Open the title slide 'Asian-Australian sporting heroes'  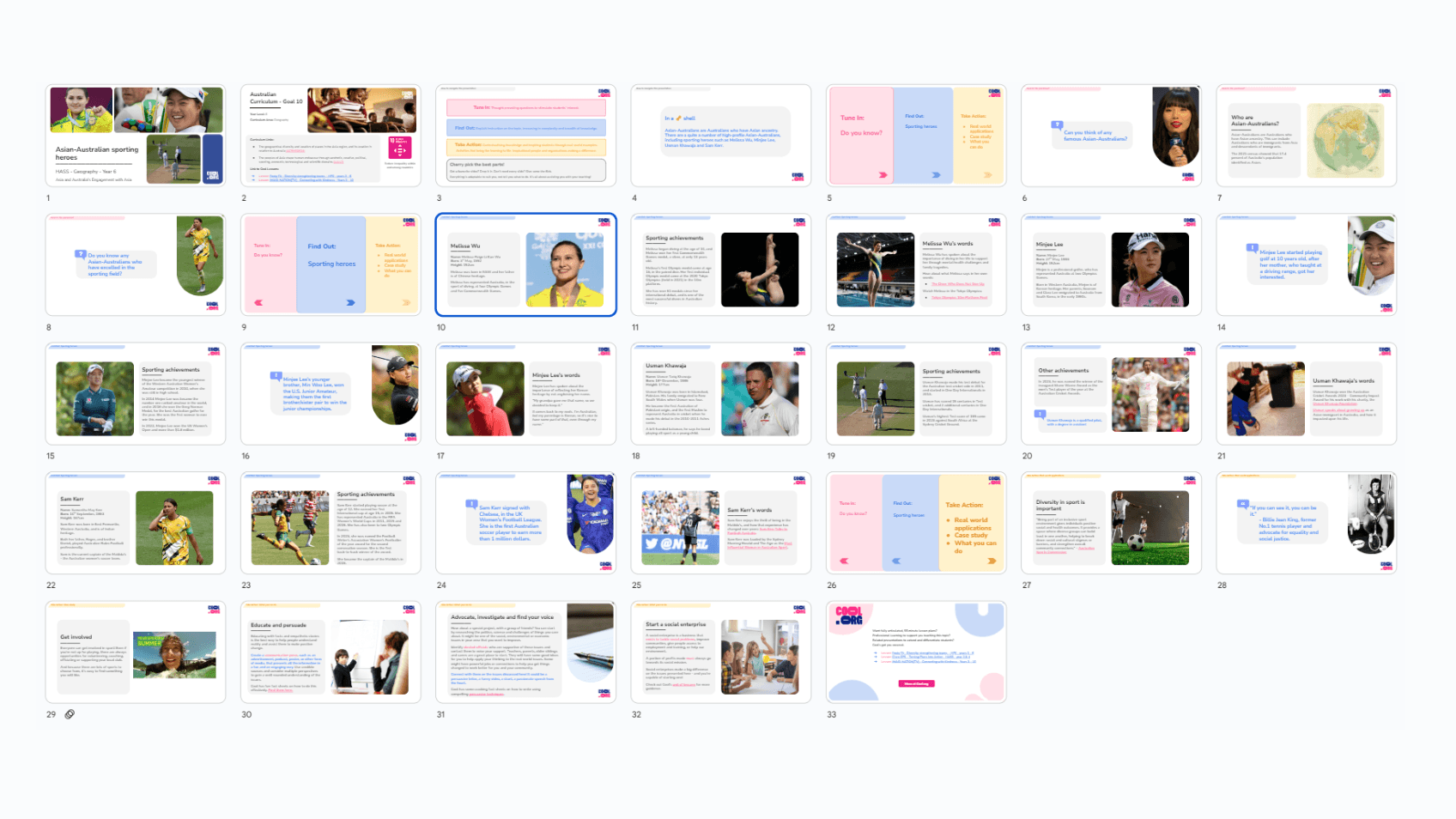[136, 136]
